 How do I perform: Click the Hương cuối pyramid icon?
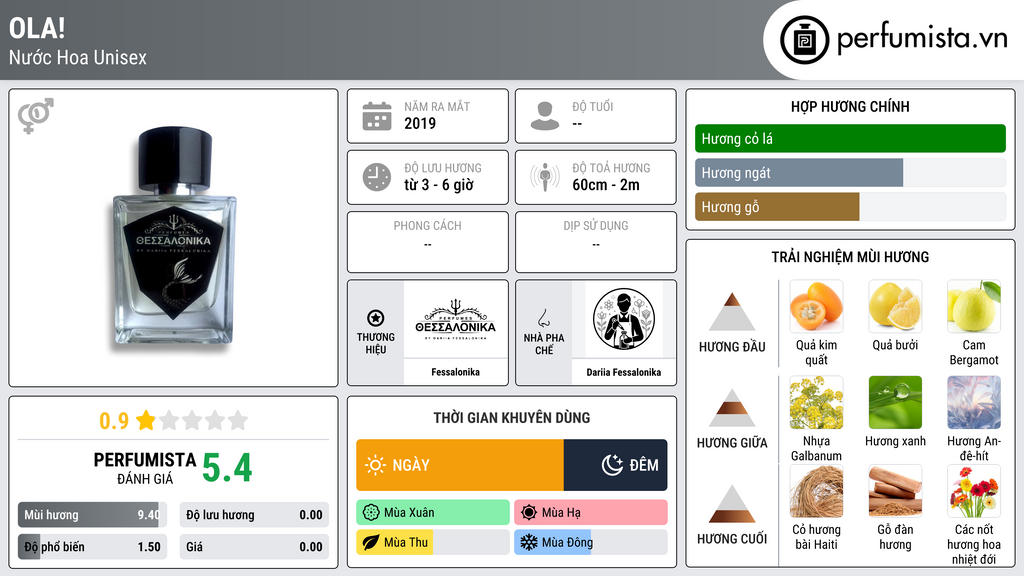(732, 504)
